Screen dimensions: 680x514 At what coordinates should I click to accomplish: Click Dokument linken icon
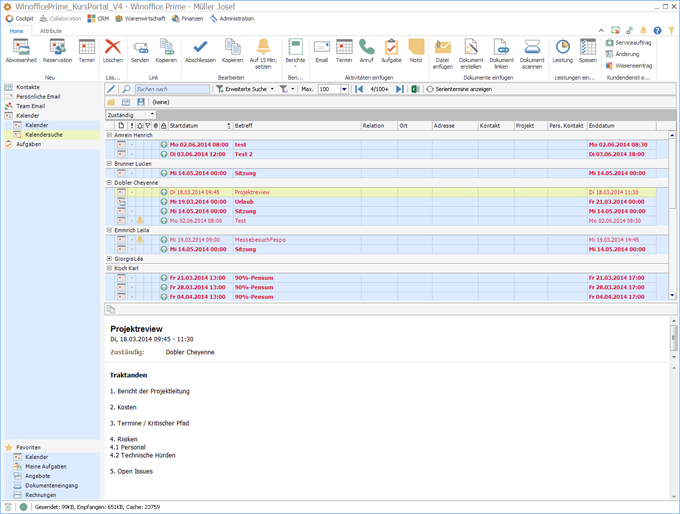point(501,54)
